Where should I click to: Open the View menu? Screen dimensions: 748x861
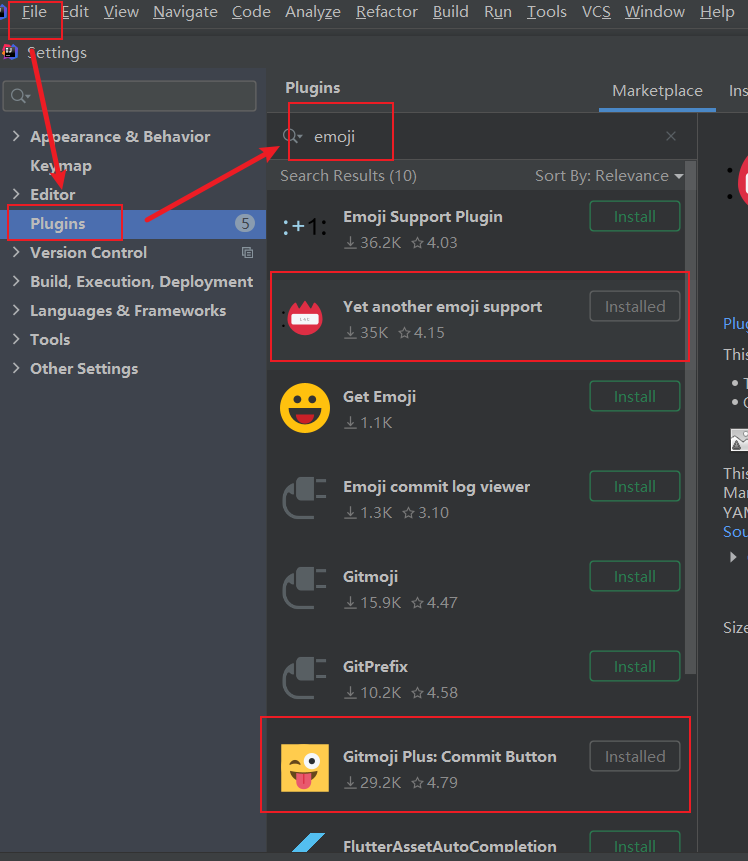(x=121, y=12)
